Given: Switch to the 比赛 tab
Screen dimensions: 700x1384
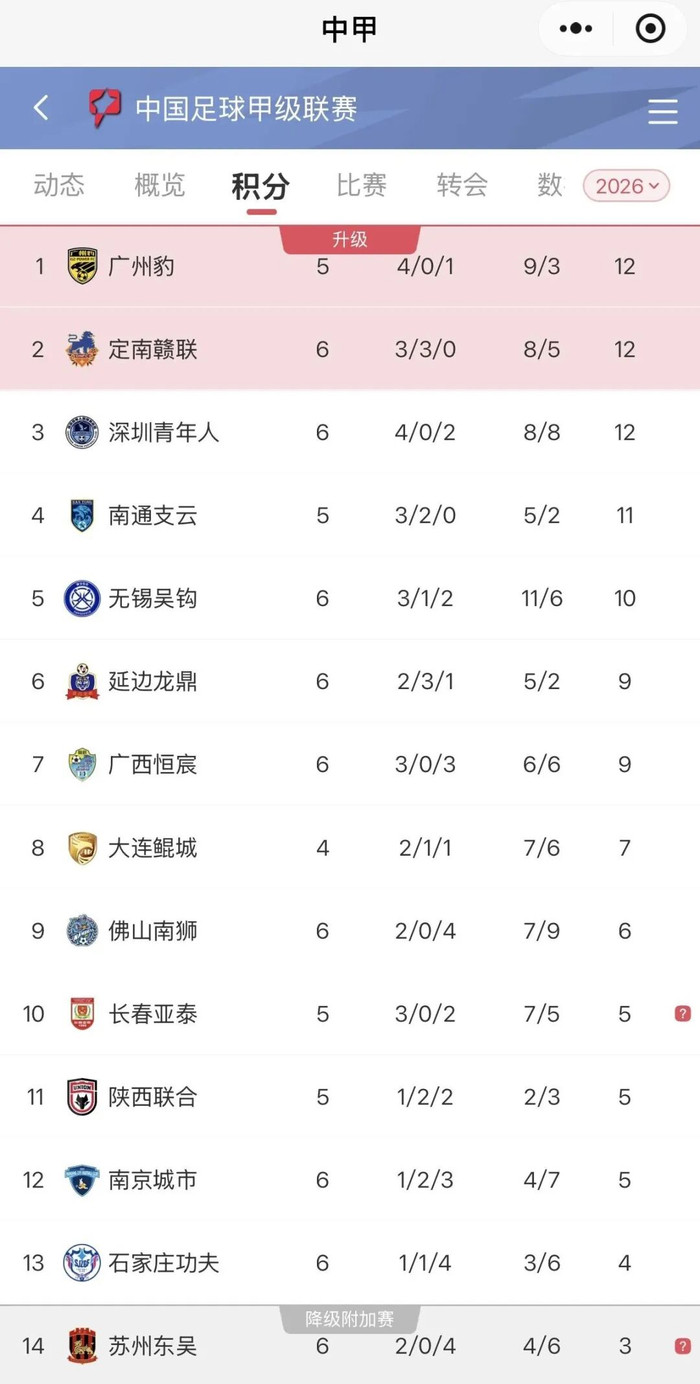Looking at the screenshot, I should pos(361,185).
